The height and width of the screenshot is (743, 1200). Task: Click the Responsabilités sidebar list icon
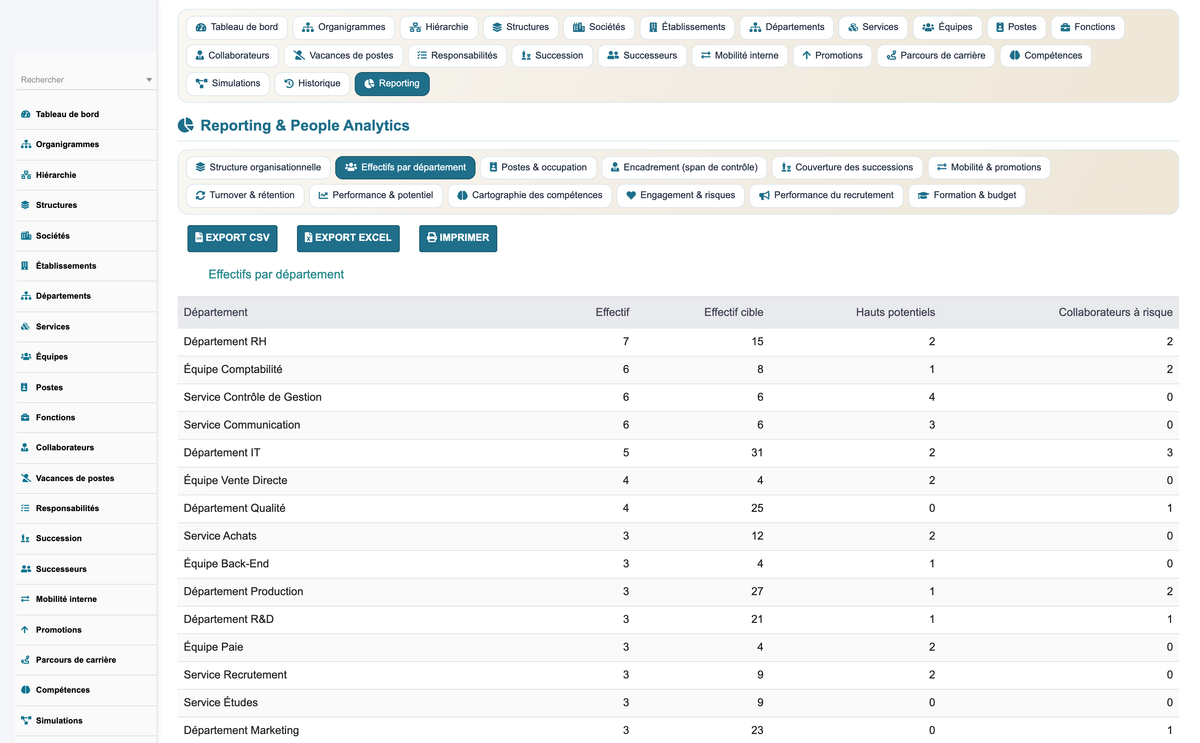point(25,508)
